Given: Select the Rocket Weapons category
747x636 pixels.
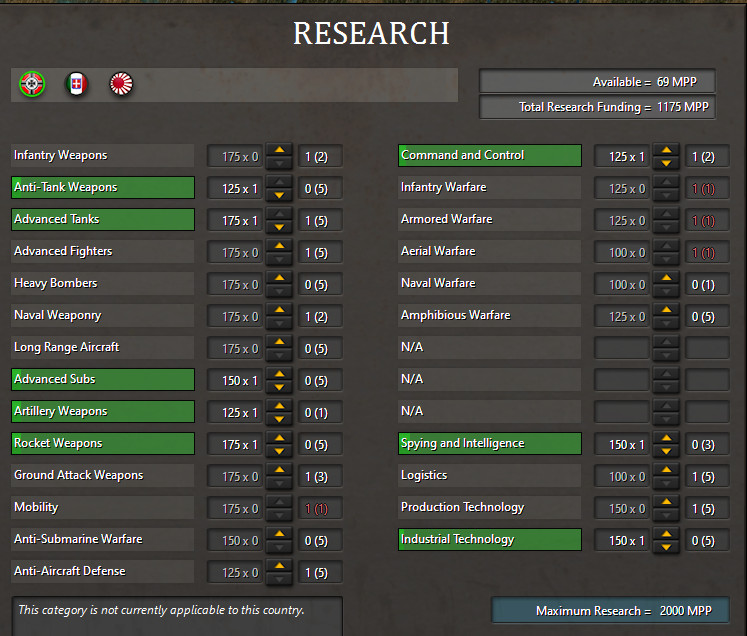Looking at the screenshot, I should [102, 443].
